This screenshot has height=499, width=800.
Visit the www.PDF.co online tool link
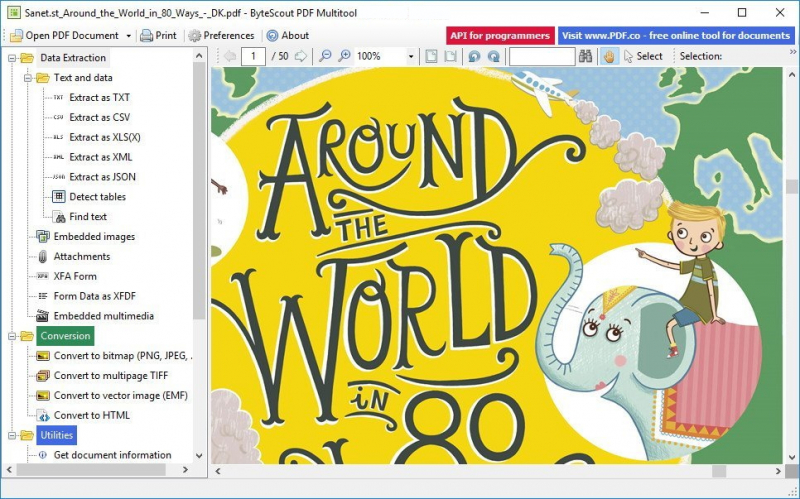click(676, 36)
